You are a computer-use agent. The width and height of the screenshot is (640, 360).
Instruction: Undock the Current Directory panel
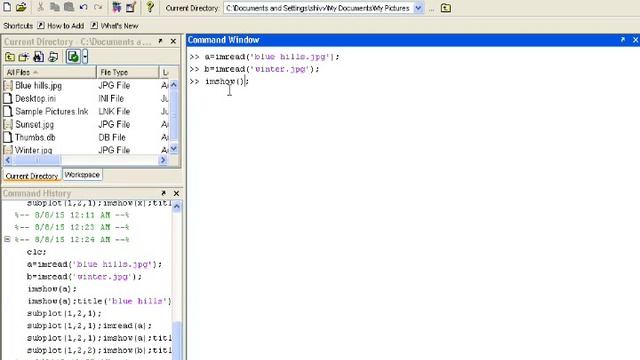pos(160,41)
